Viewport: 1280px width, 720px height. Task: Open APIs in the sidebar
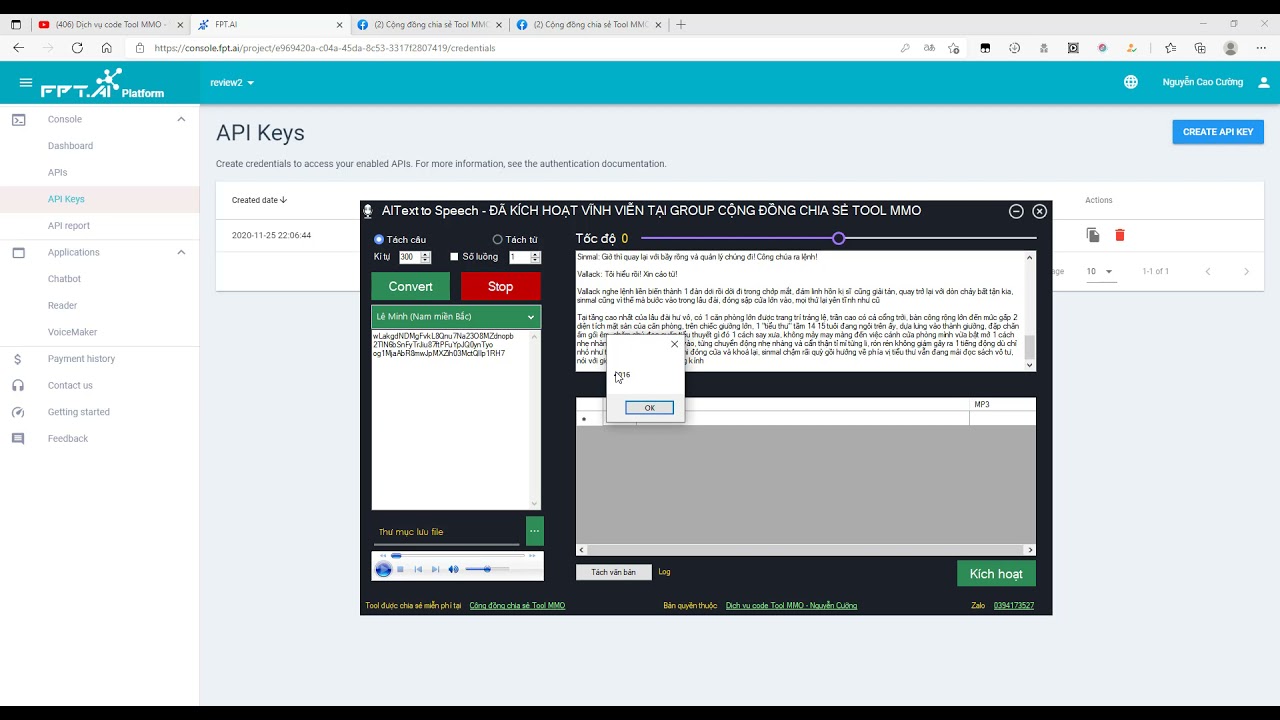coord(58,172)
